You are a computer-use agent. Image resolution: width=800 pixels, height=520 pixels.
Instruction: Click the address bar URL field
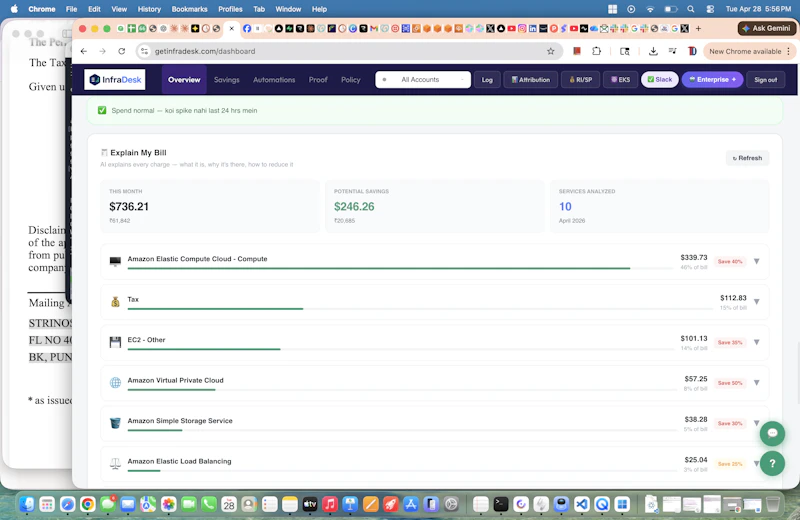coord(347,51)
